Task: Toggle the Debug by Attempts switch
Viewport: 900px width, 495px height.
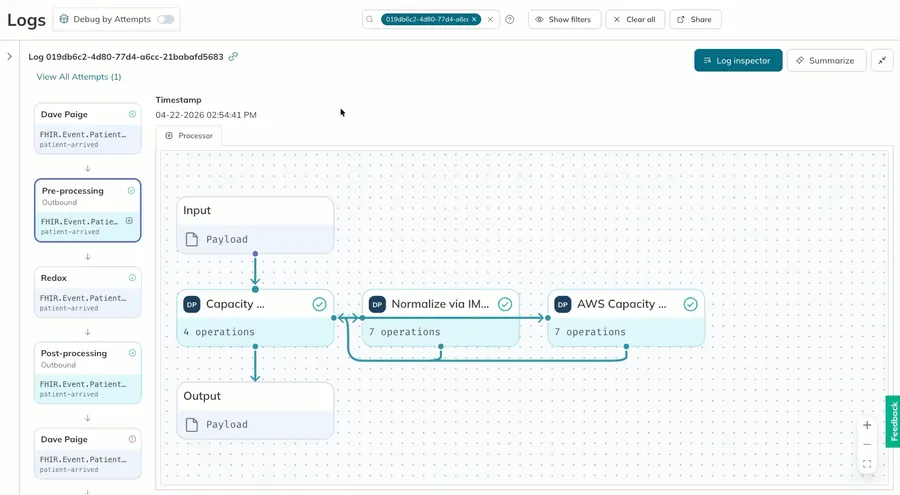Action: 166,20
